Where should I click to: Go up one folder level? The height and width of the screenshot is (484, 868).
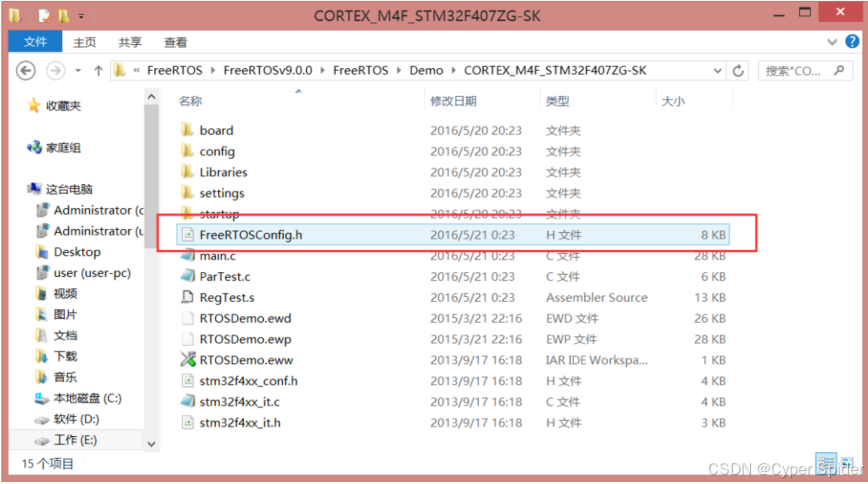[98, 71]
